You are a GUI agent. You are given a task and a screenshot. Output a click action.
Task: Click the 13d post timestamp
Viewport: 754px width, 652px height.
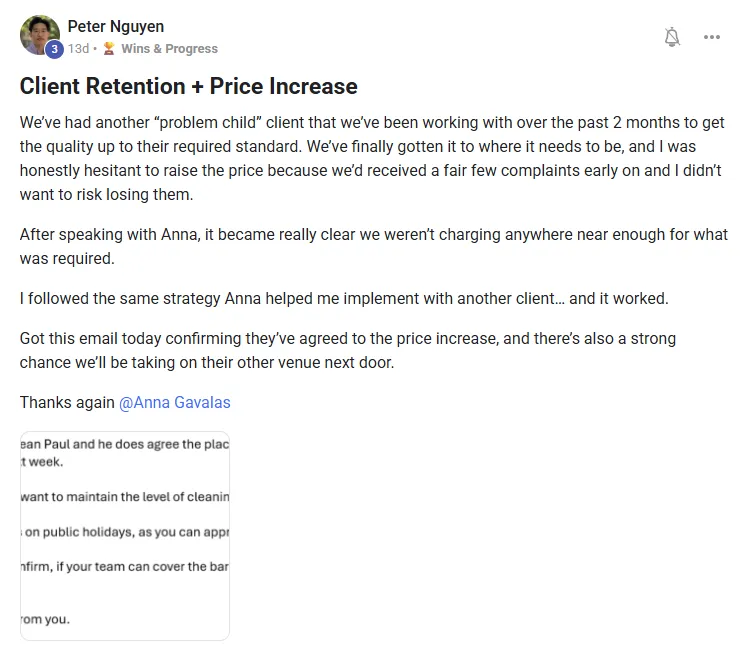(78, 48)
